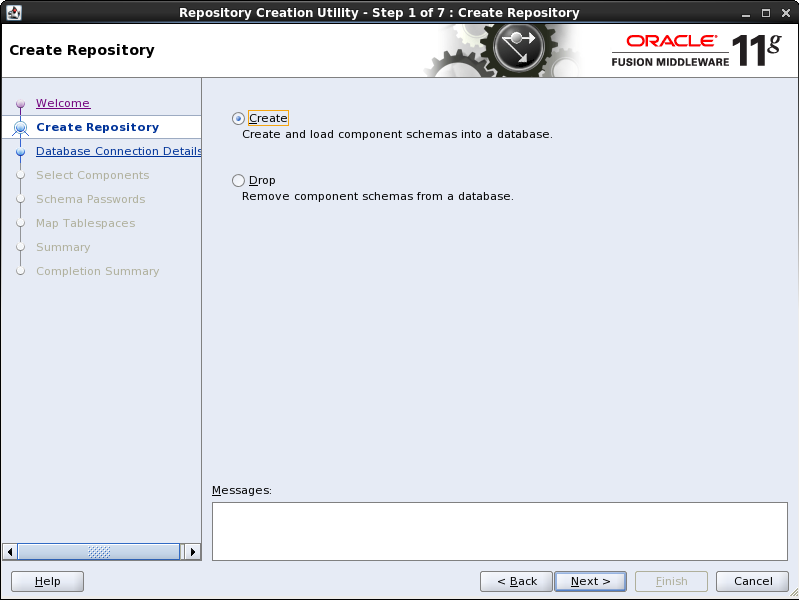Image resolution: width=799 pixels, height=600 pixels.
Task: Click the Database Connection Details step bullet
Action: coord(20,152)
